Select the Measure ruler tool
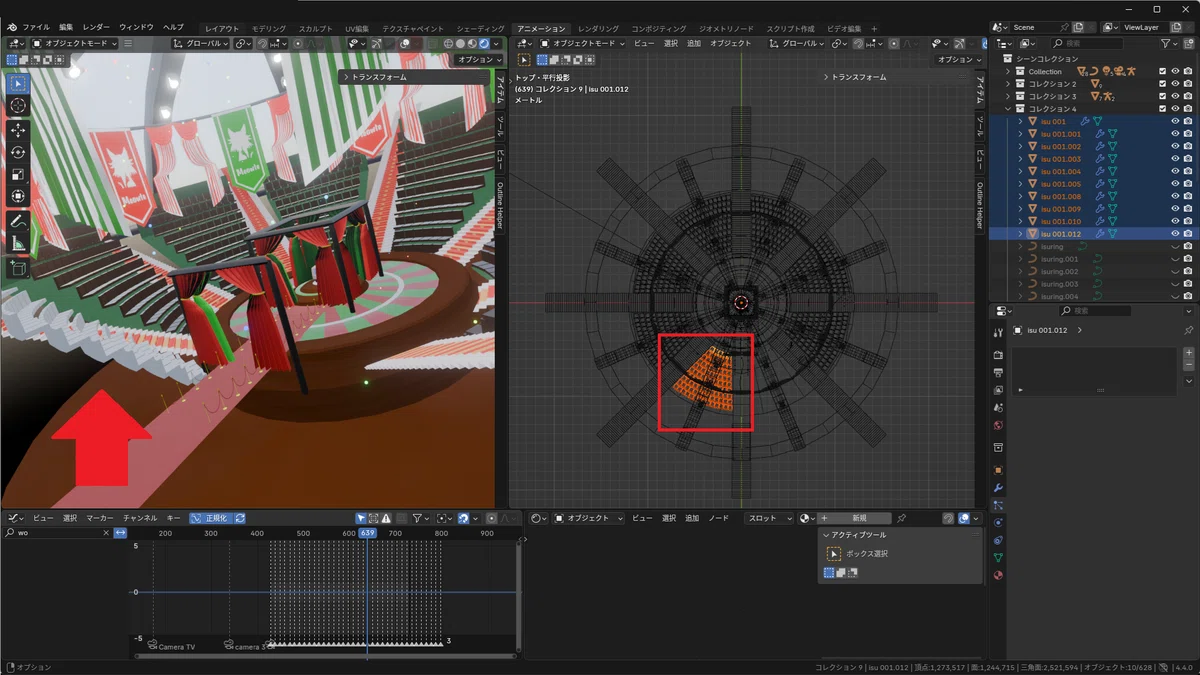The height and width of the screenshot is (675, 1200). click(x=18, y=243)
